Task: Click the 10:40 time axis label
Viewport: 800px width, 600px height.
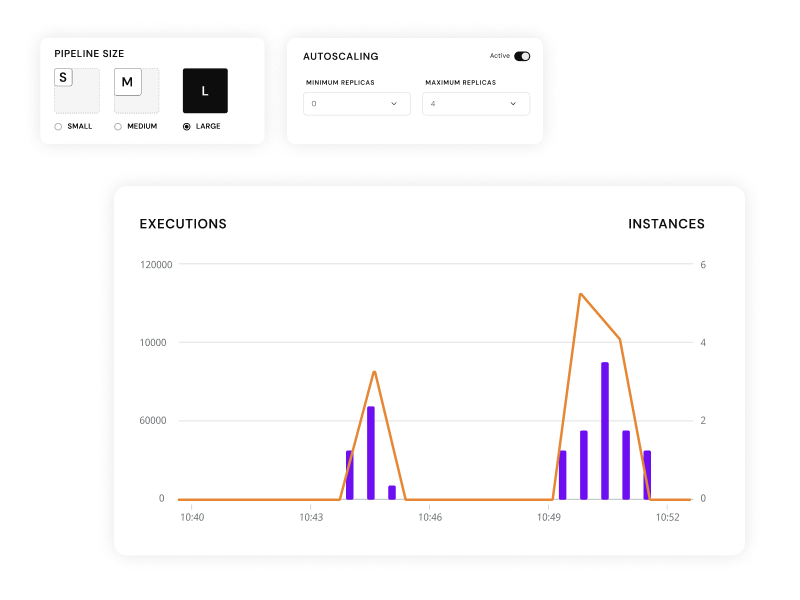Action: point(192,517)
